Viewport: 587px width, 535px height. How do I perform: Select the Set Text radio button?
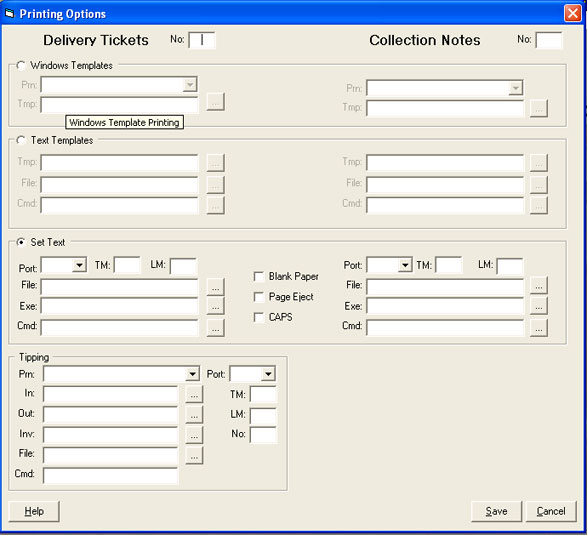tap(21, 243)
